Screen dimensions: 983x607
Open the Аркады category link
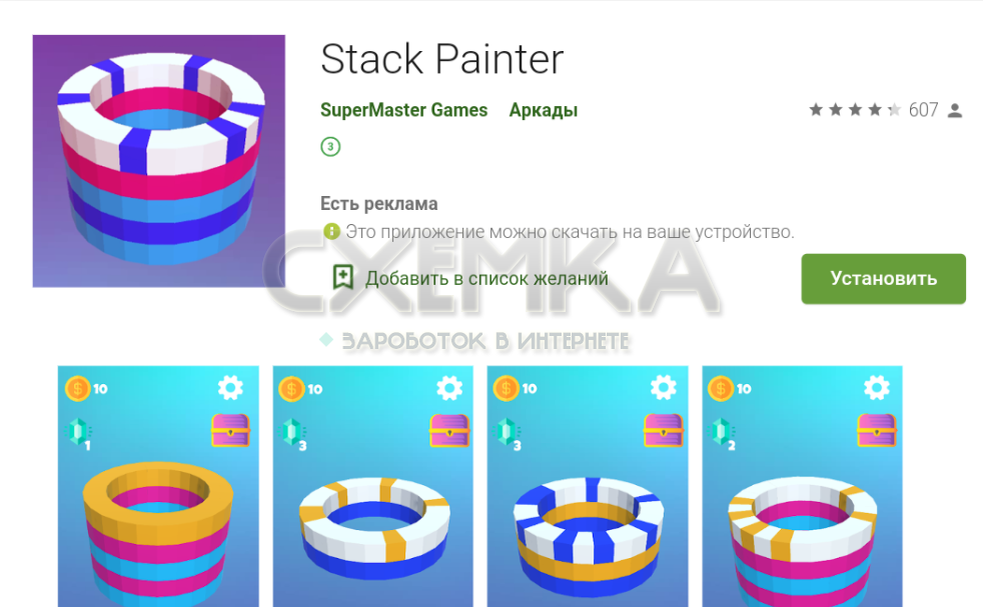[543, 110]
